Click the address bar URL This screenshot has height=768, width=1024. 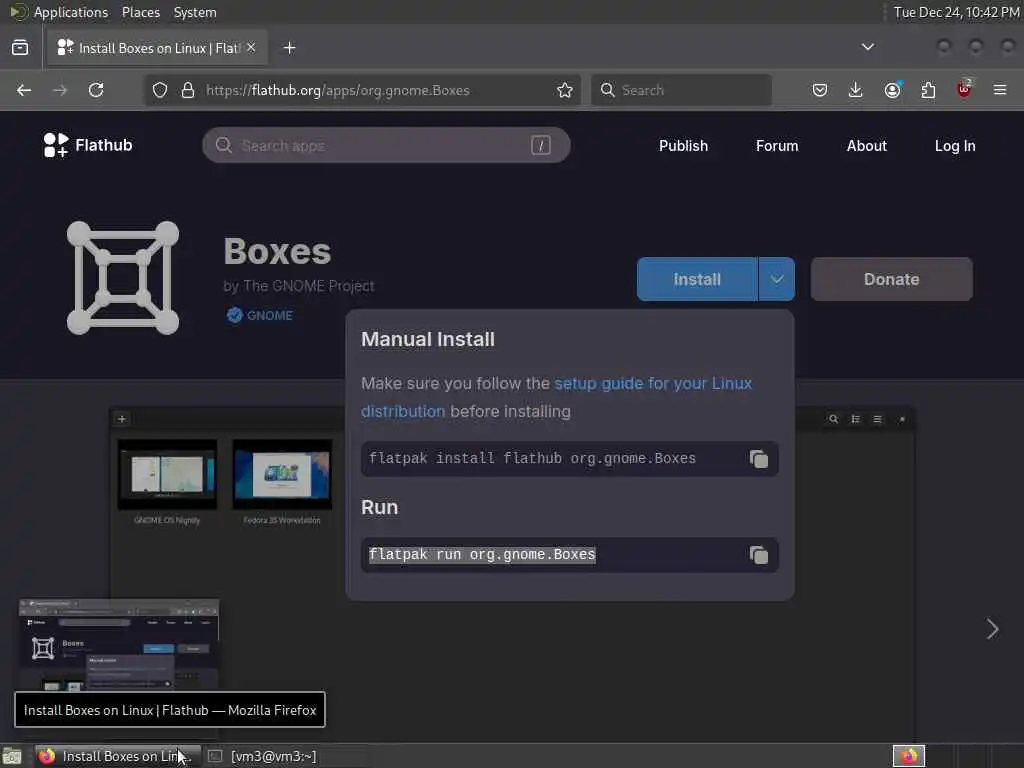pyautogui.click(x=338, y=90)
